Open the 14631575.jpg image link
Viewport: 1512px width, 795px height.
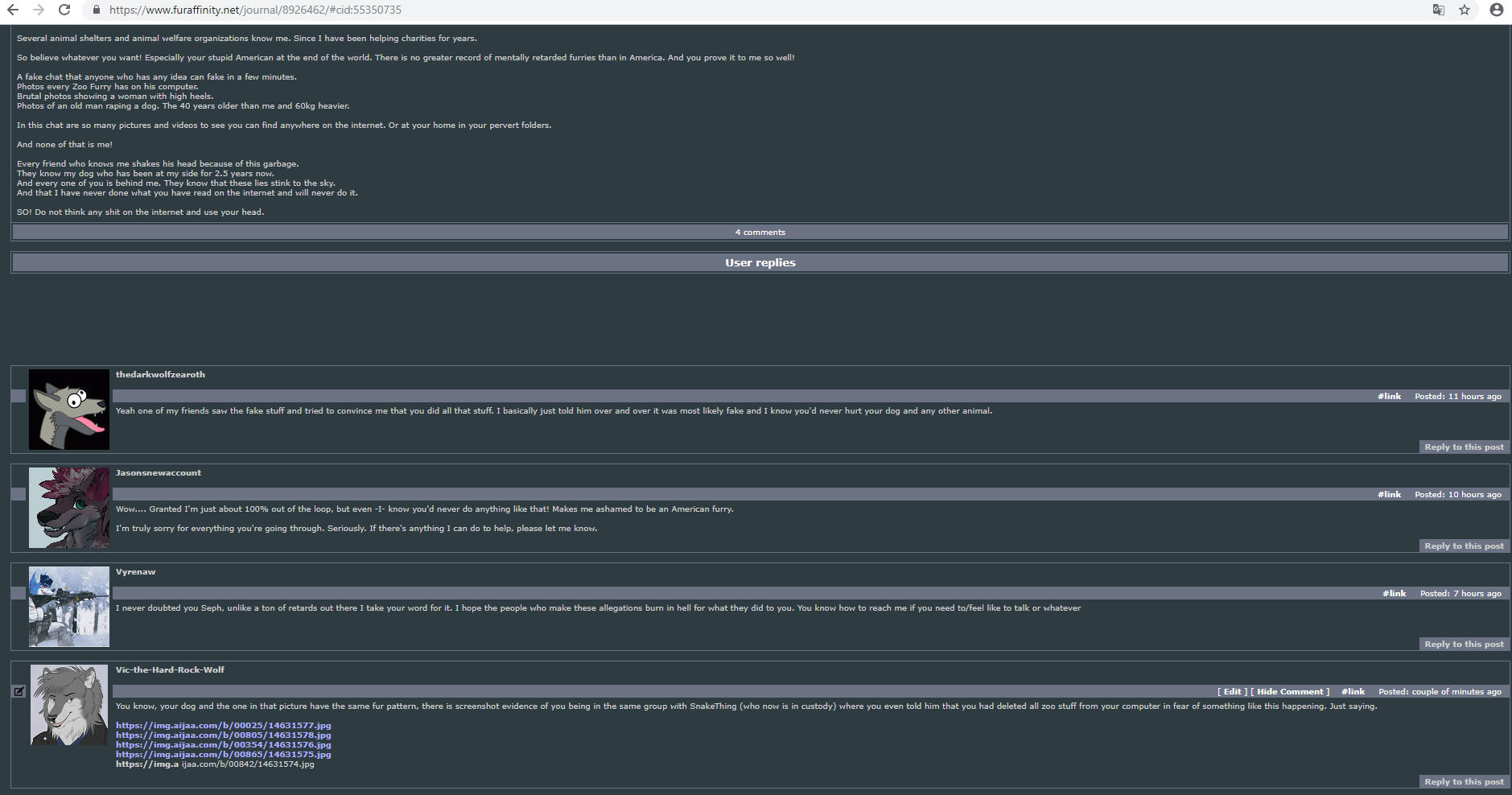tap(224, 754)
